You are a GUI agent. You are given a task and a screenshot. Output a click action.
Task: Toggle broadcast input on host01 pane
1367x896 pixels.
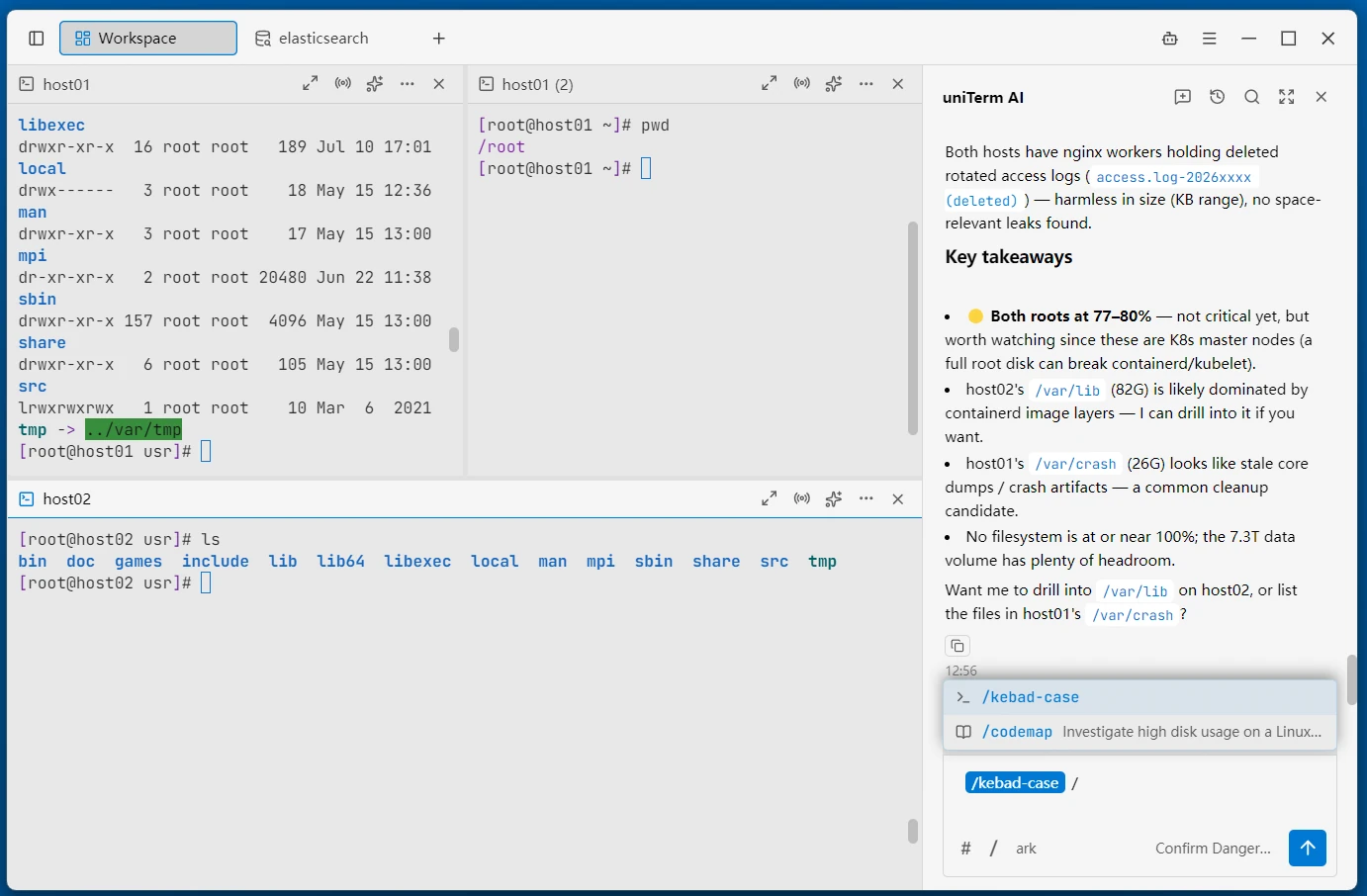343,84
